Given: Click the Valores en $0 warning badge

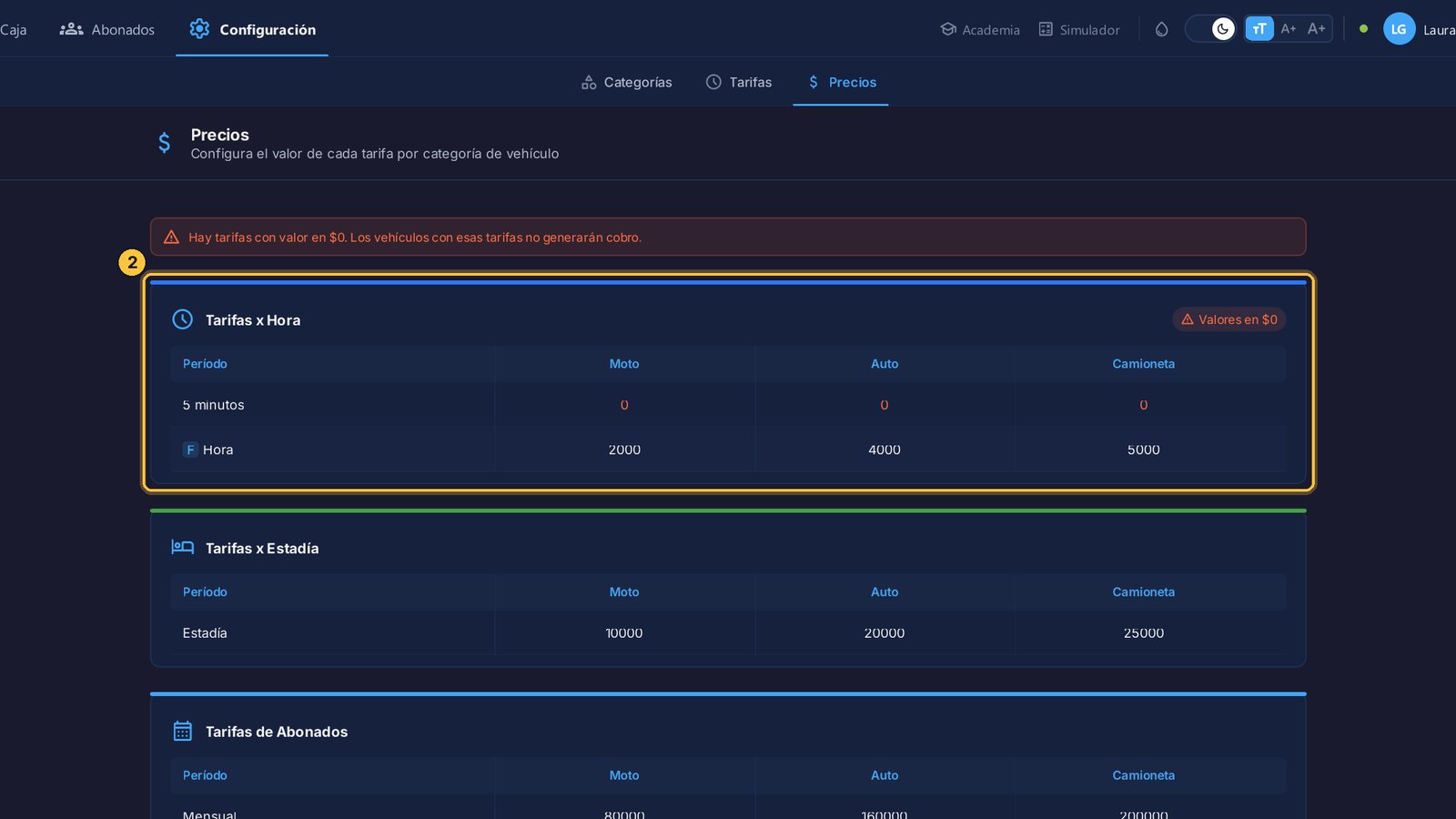Looking at the screenshot, I should [x=1228, y=319].
